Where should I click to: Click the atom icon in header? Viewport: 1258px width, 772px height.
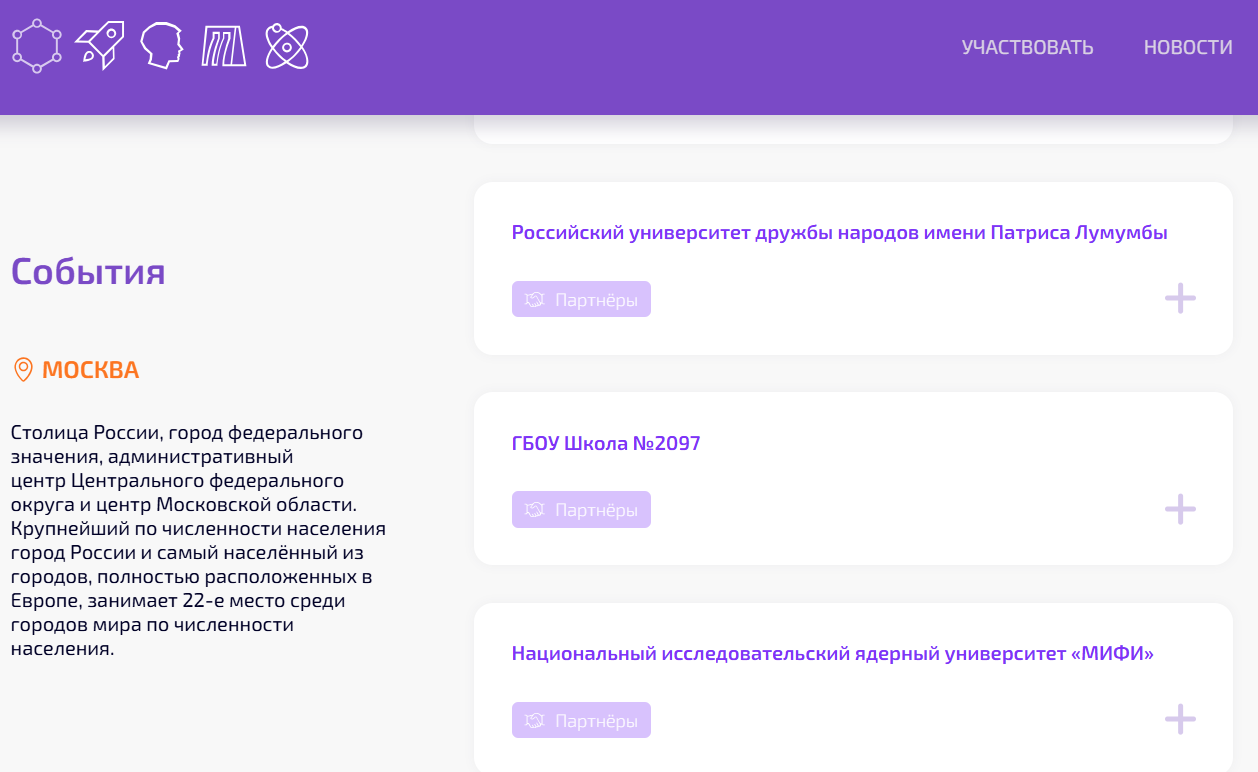coord(287,46)
